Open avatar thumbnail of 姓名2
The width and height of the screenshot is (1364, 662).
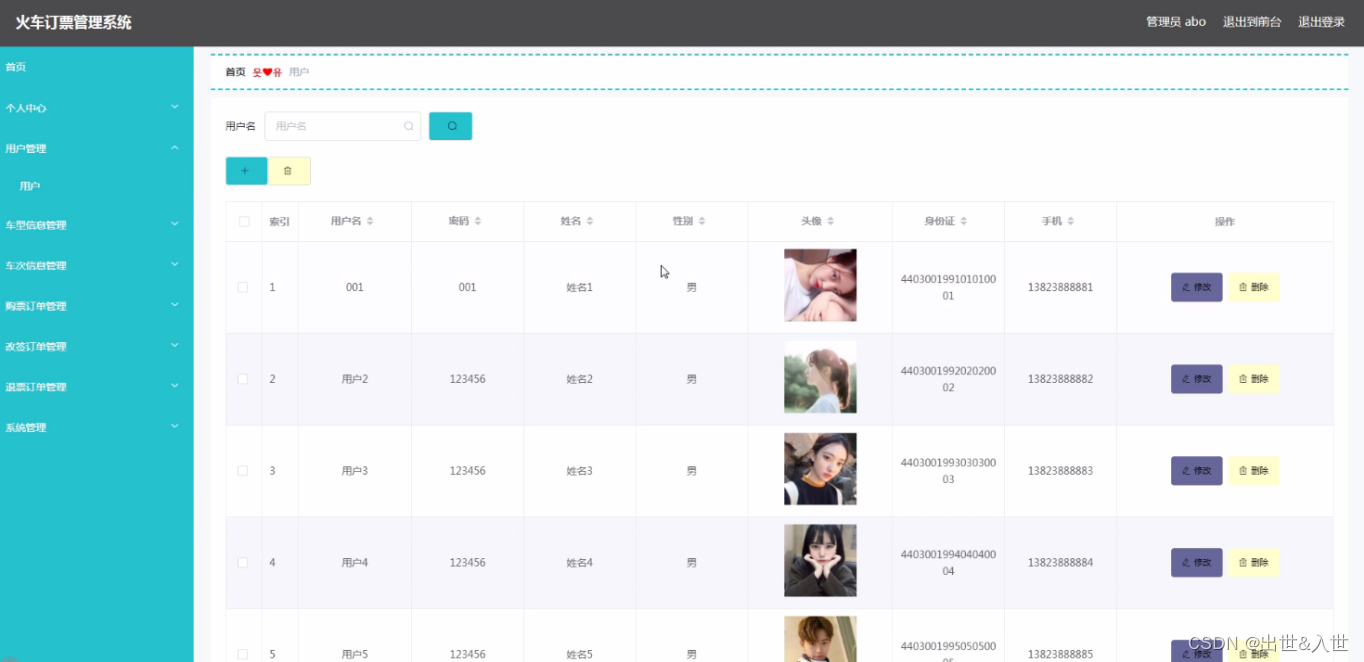coord(820,377)
